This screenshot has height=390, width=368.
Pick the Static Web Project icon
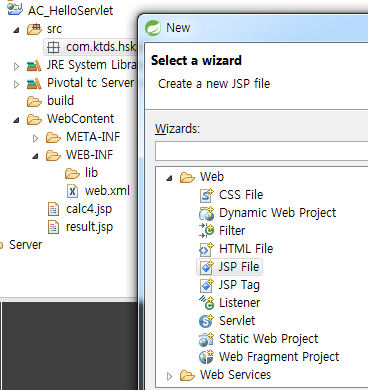coord(206,339)
